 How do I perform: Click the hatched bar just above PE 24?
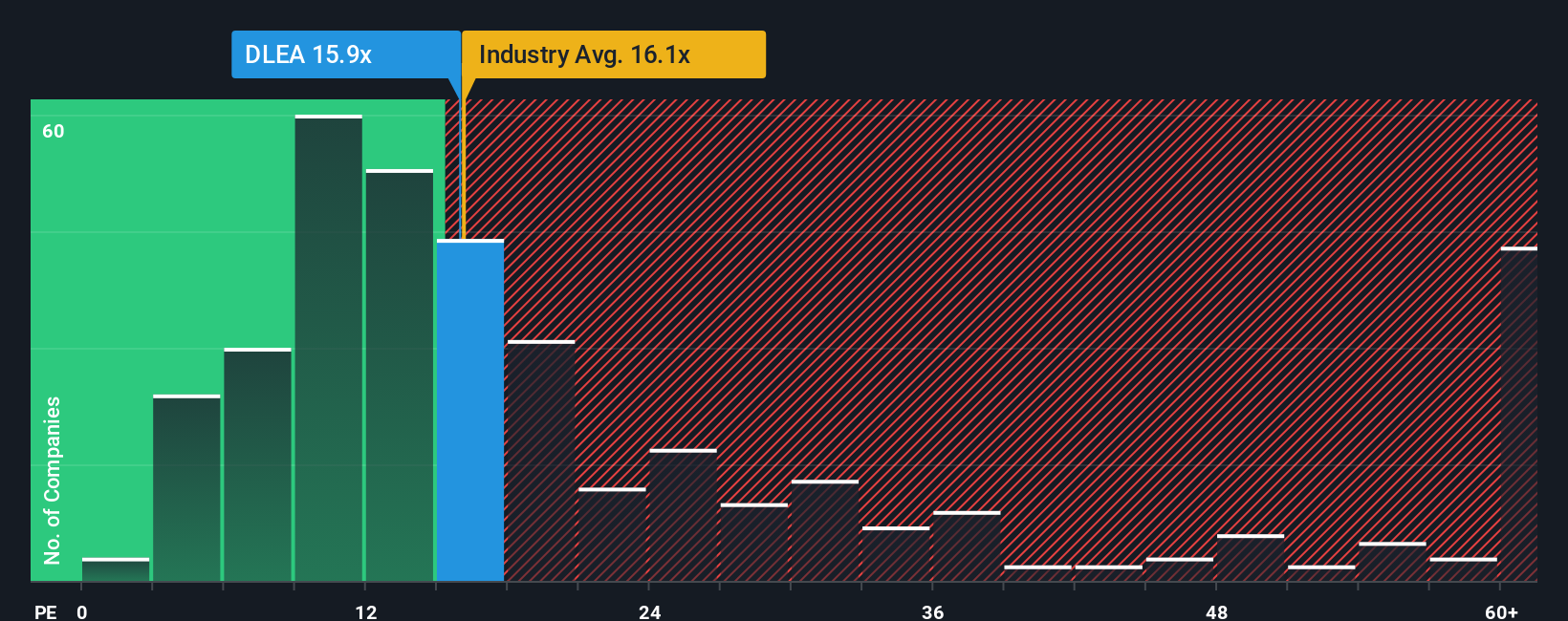(x=683, y=515)
